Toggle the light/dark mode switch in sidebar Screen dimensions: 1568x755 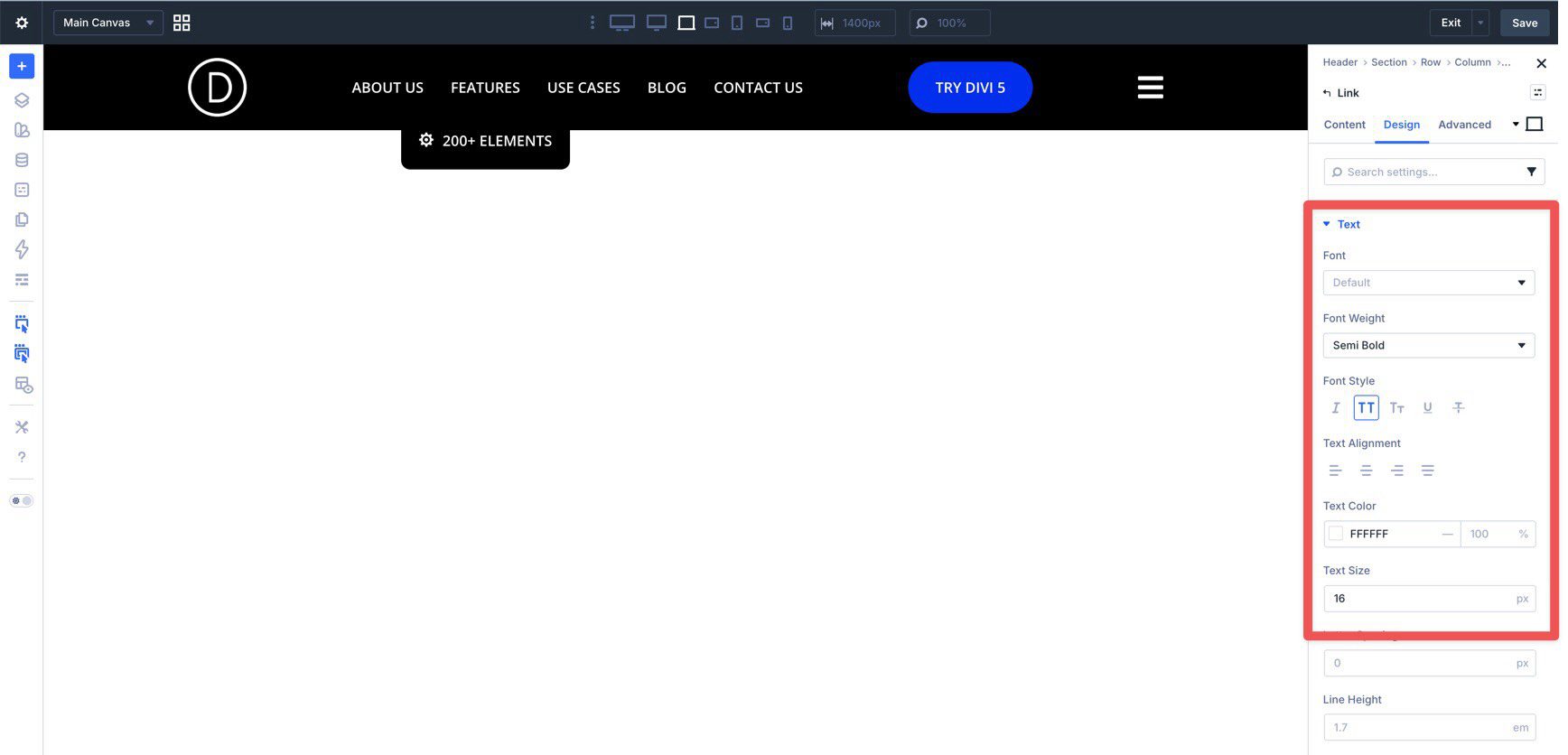point(22,500)
